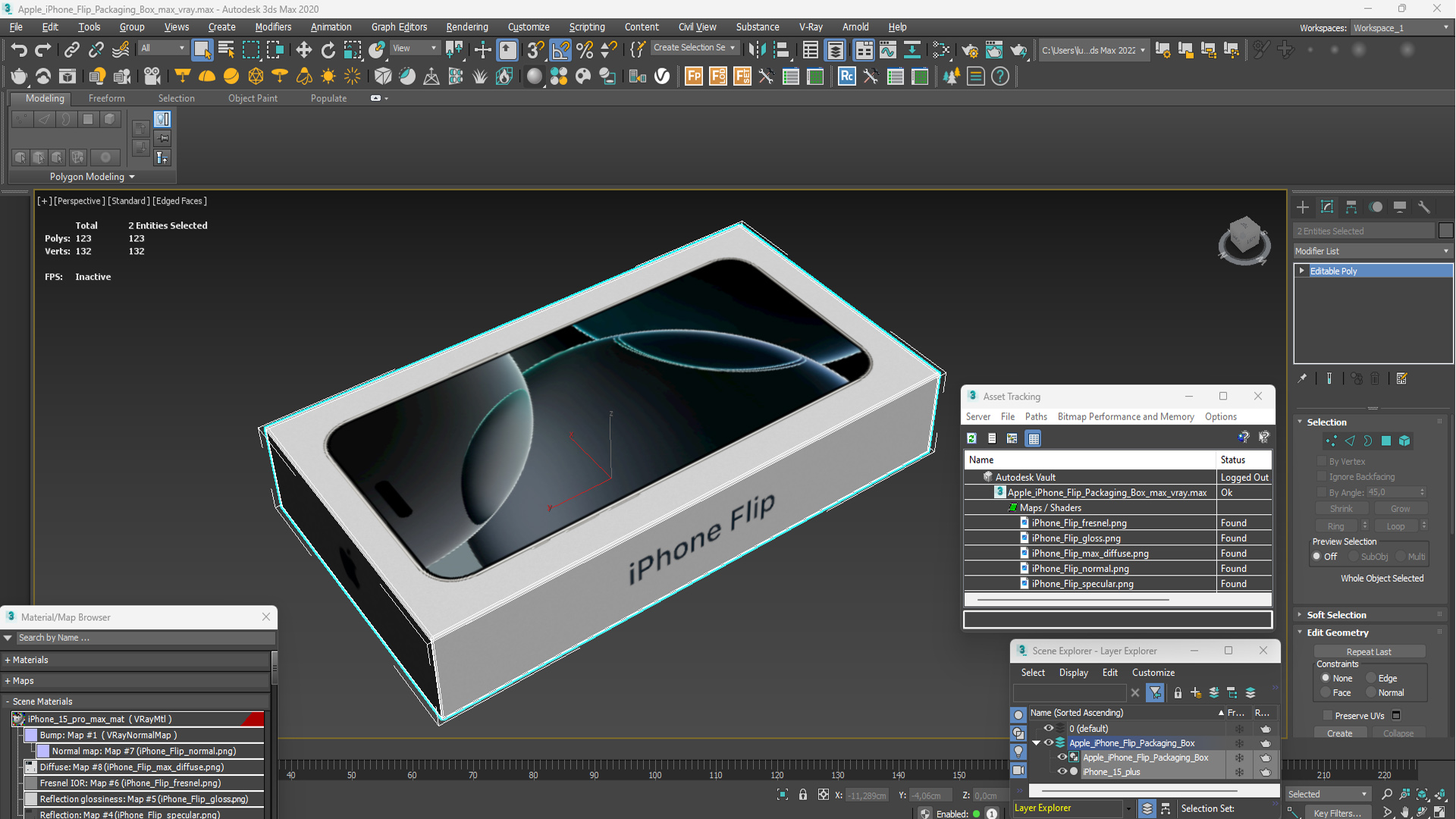Select the Face constraint radio button
Screen dimensions: 1456x819
pos(1326,692)
